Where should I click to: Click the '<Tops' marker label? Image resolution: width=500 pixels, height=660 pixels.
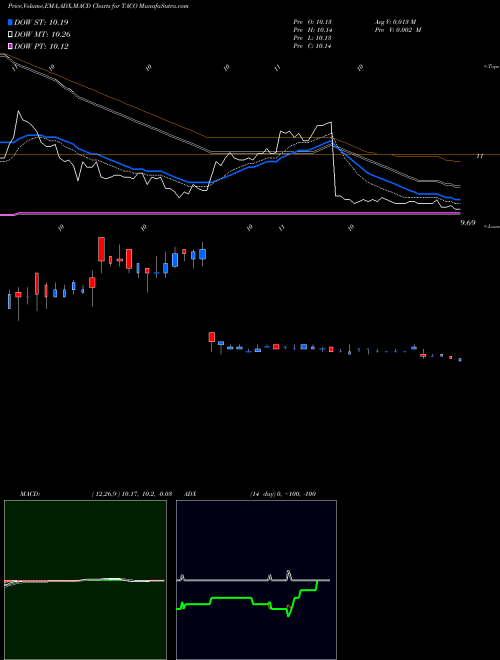tap(491, 67)
